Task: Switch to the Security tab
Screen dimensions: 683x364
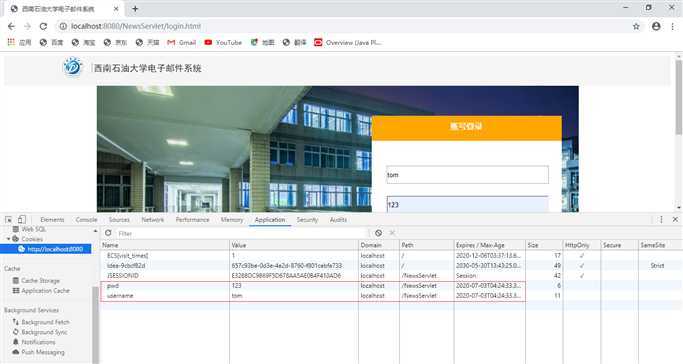Action: tap(308, 219)
